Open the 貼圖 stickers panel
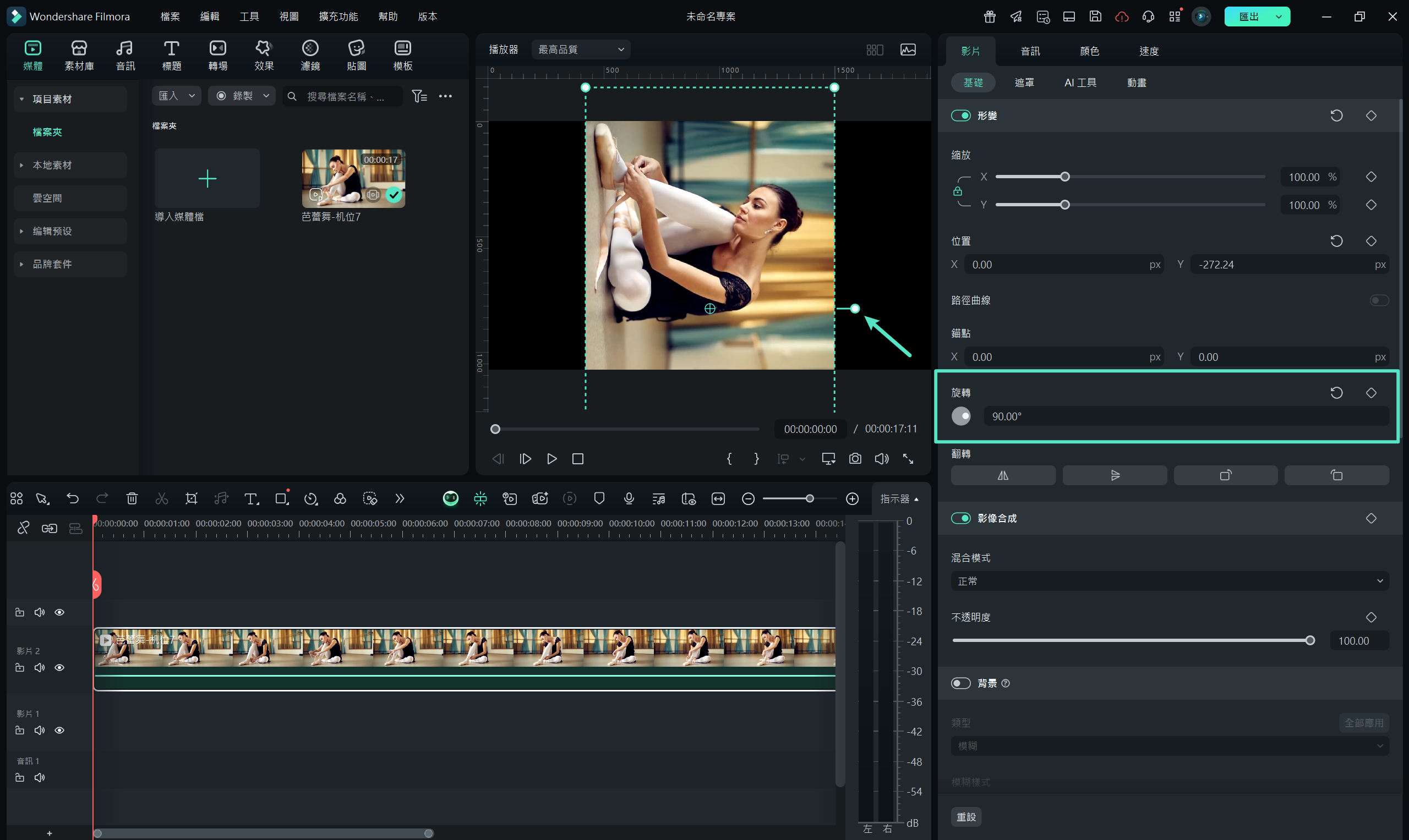The height and width of the screenshot is (840, 1409). coord(356,55)
